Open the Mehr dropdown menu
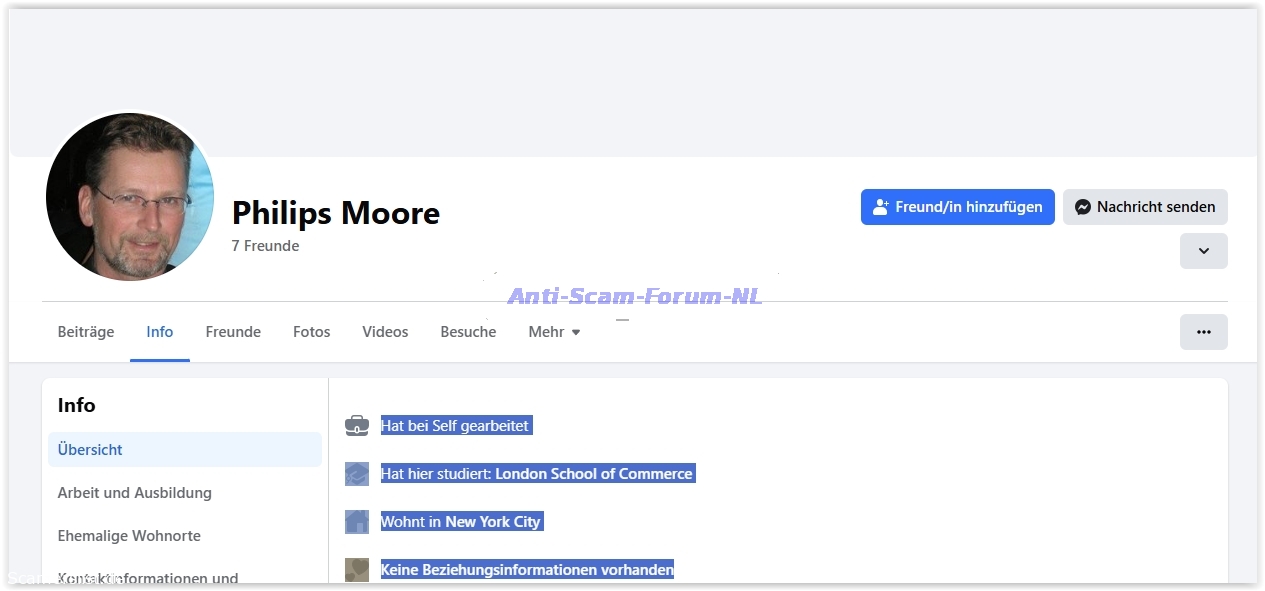 (554, 332)
